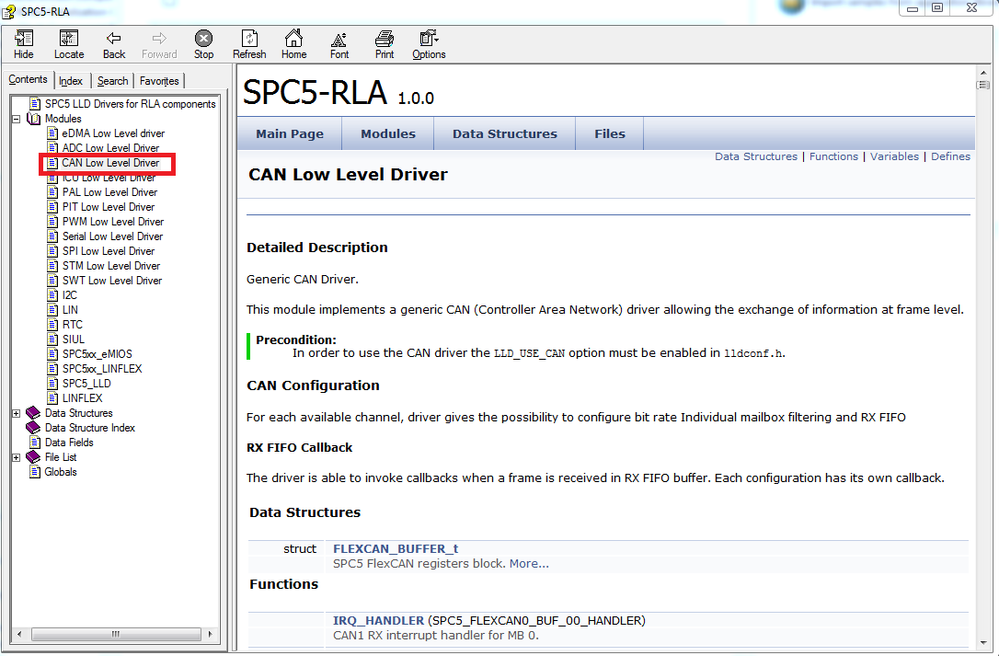The height and width of the screenshot is (656, 999).
Task: Switch to the Search tab
Action: [113, 81]
